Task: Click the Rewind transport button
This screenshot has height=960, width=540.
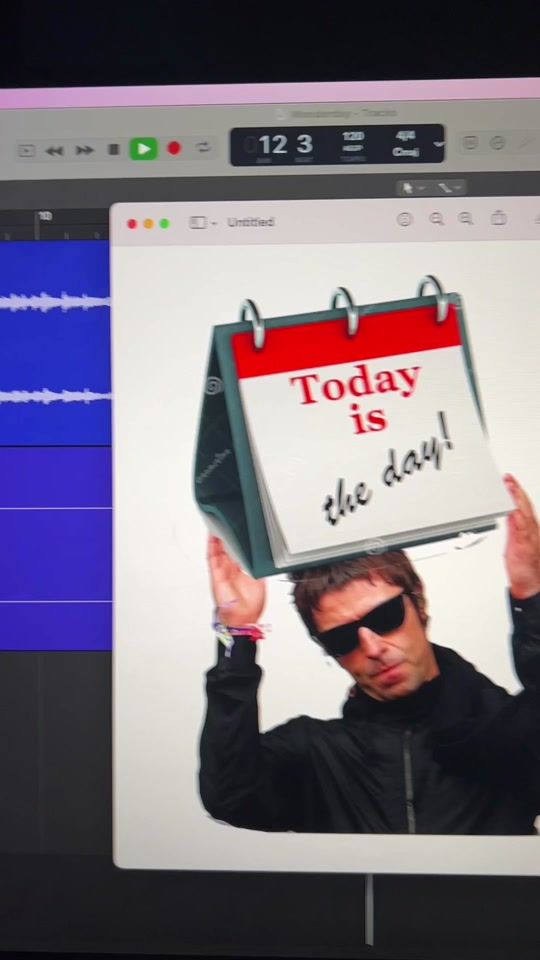Action: click(54, 151)
